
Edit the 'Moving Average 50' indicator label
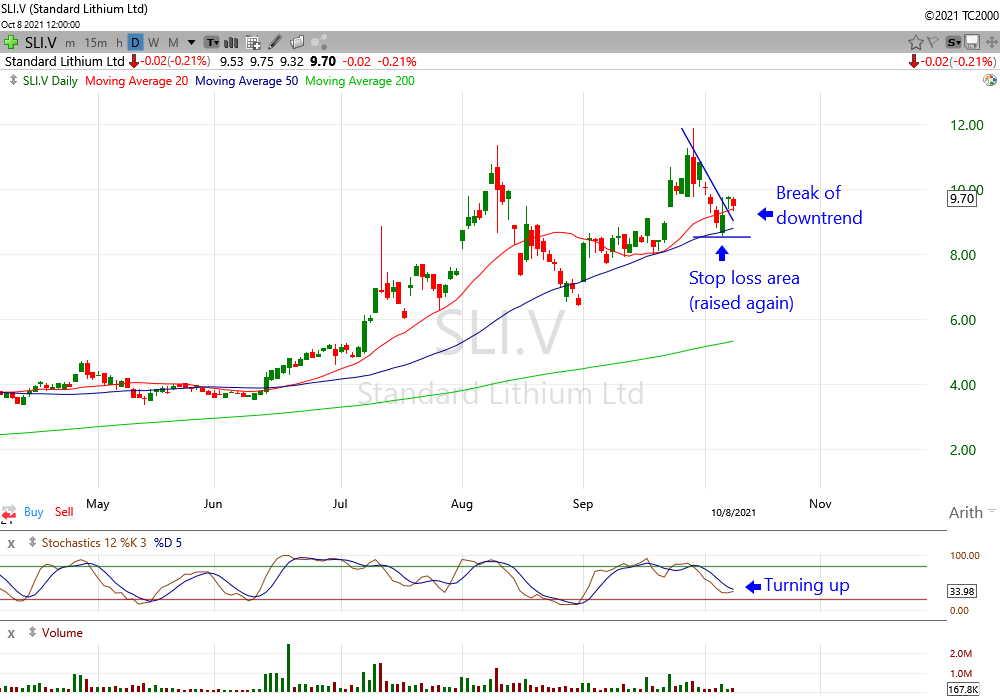pyautogui.click(x=246, y=81)
